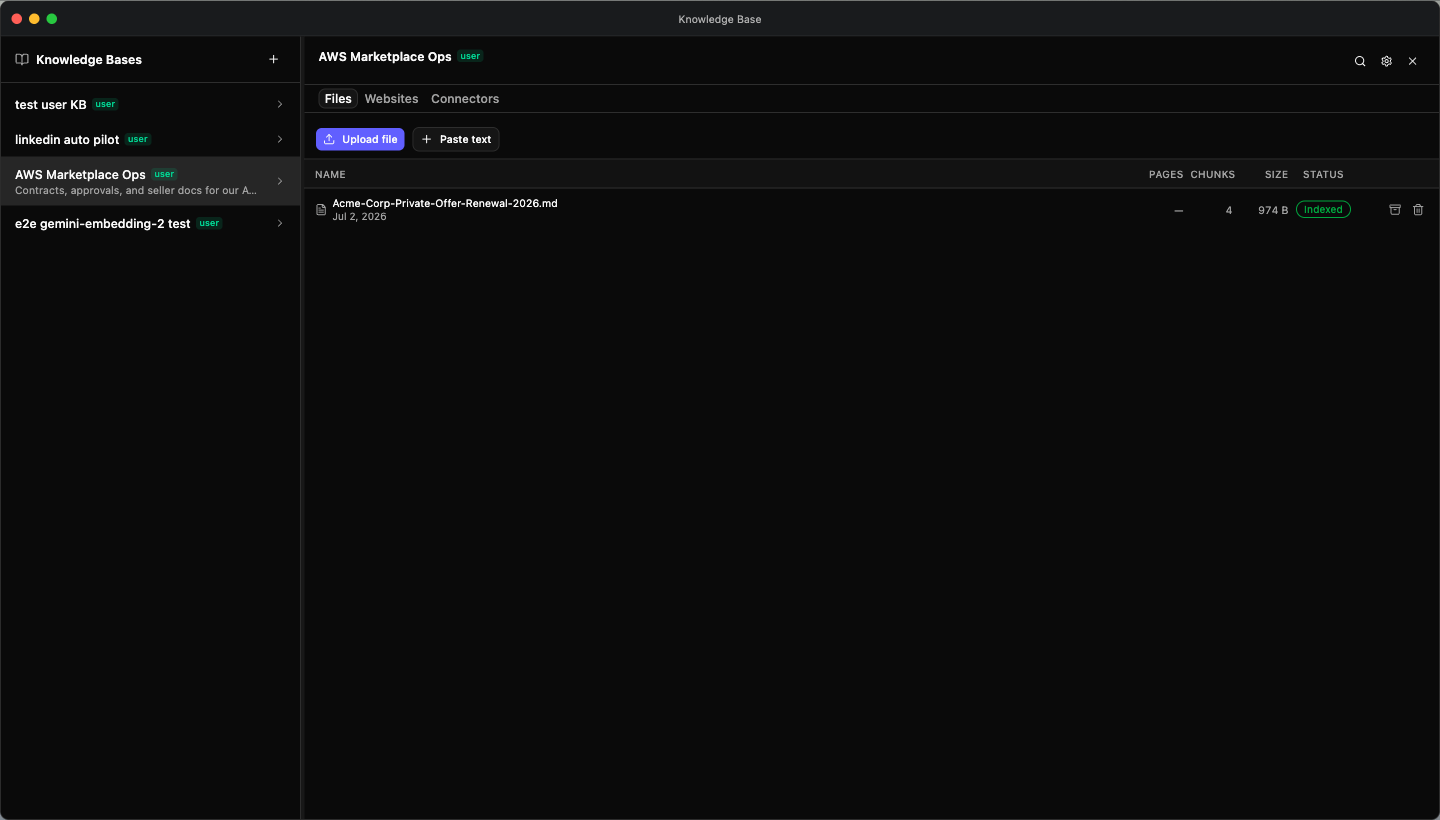The image size is (1440, 820).
Task: Click the CHUNKS column header
Action: (1212, 174)
